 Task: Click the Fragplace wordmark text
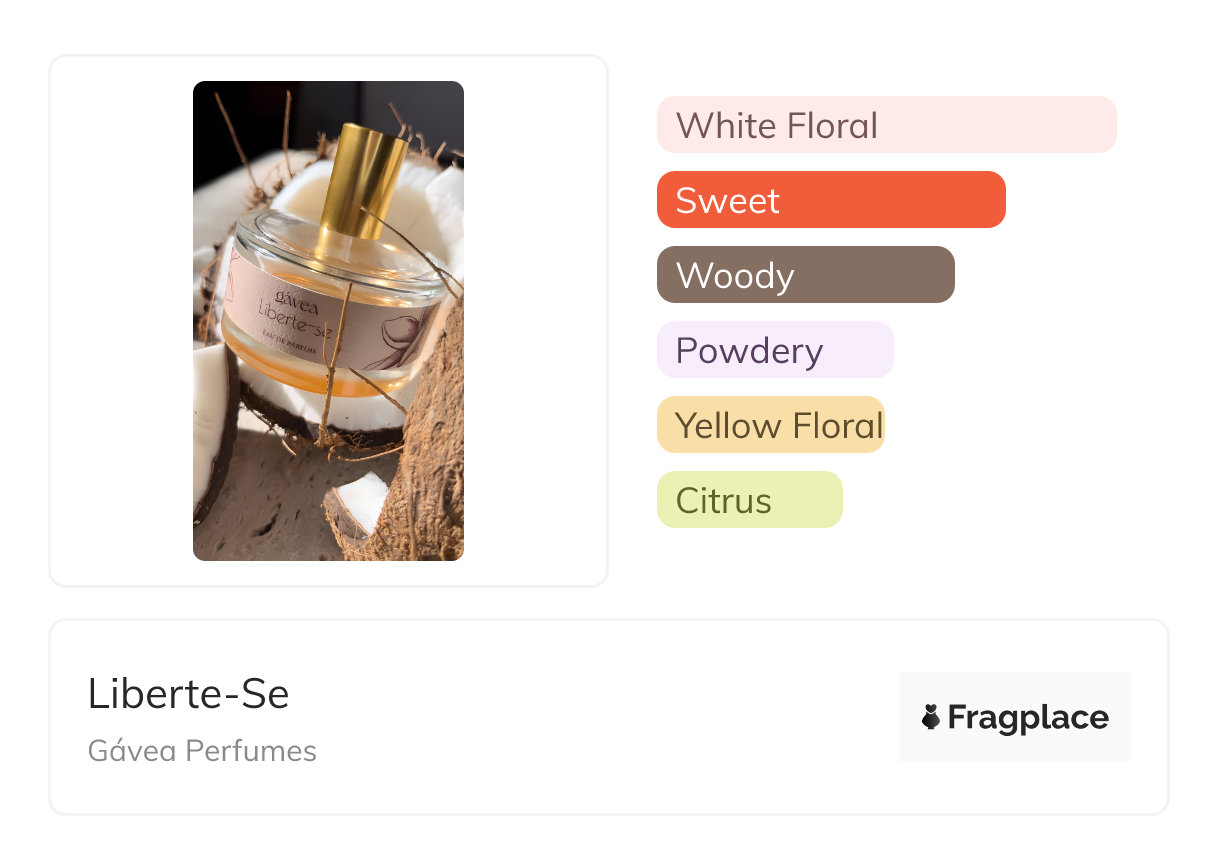pyautogui.click(x=1028, y=718)
